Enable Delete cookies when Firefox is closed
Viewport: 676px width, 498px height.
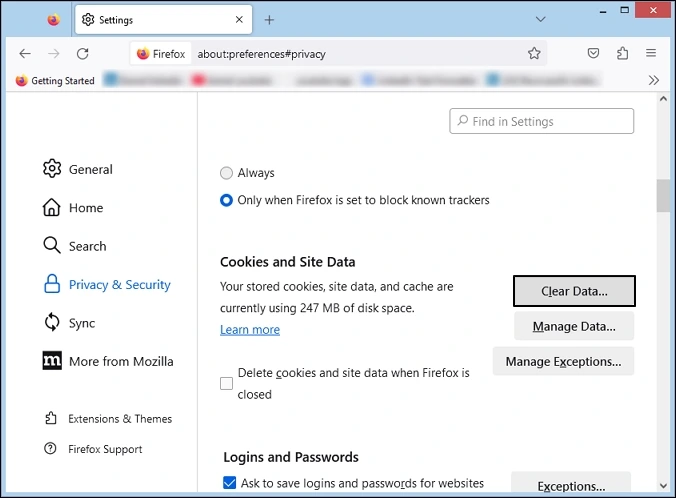click(226, 383)
